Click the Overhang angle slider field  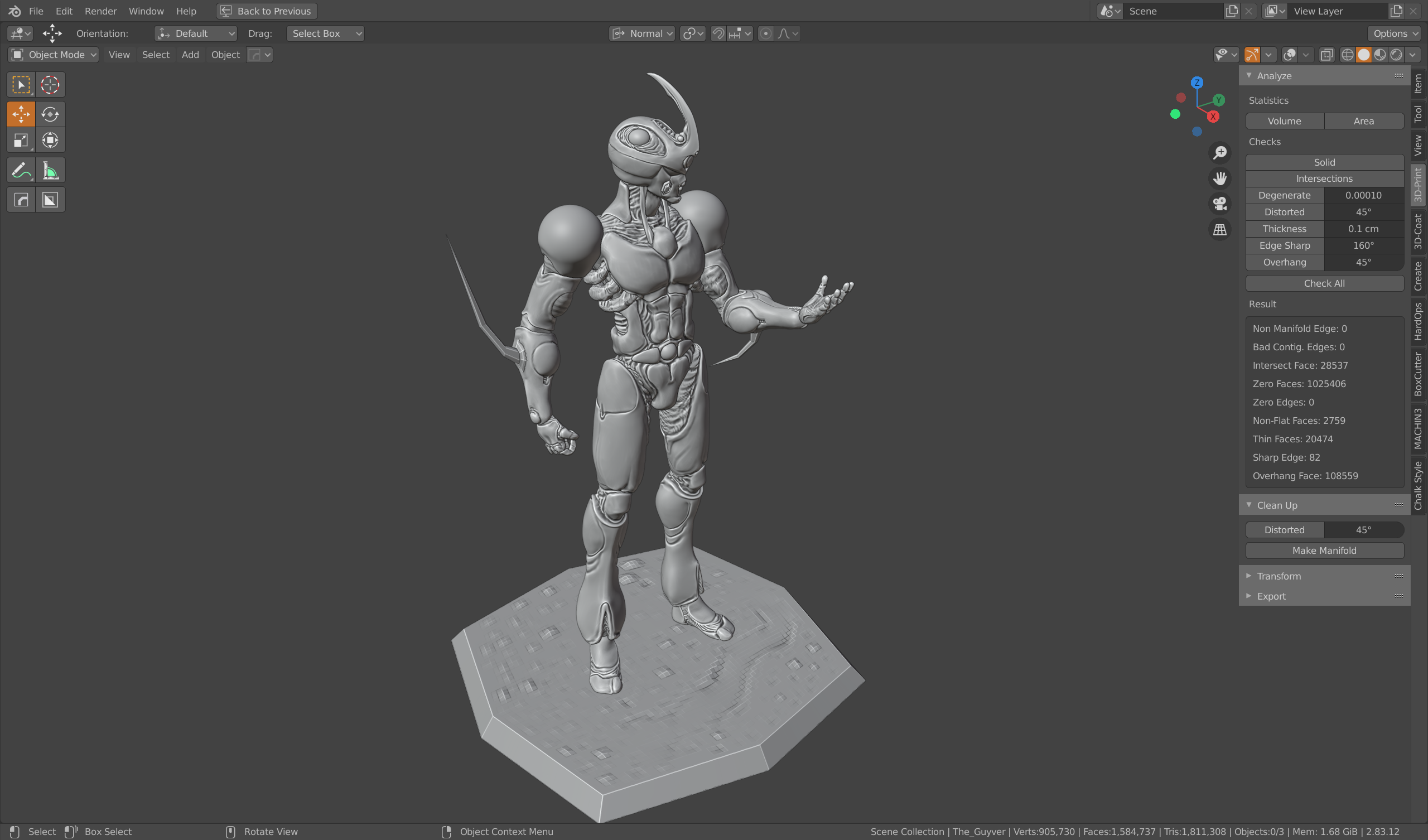(1363, 262)
